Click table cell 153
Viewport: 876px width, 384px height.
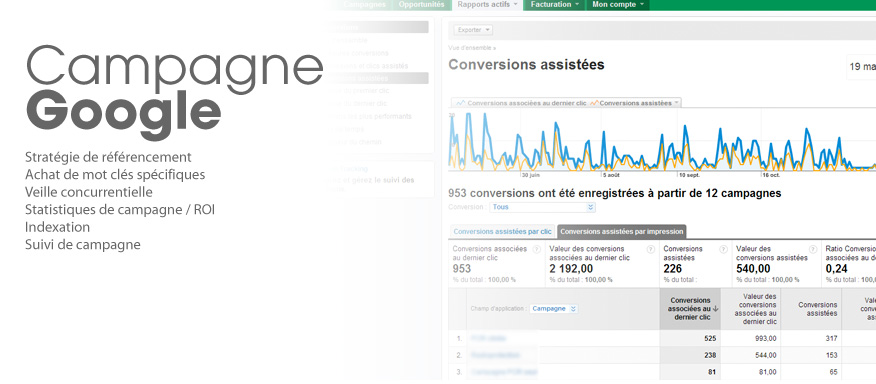point(831,355)
